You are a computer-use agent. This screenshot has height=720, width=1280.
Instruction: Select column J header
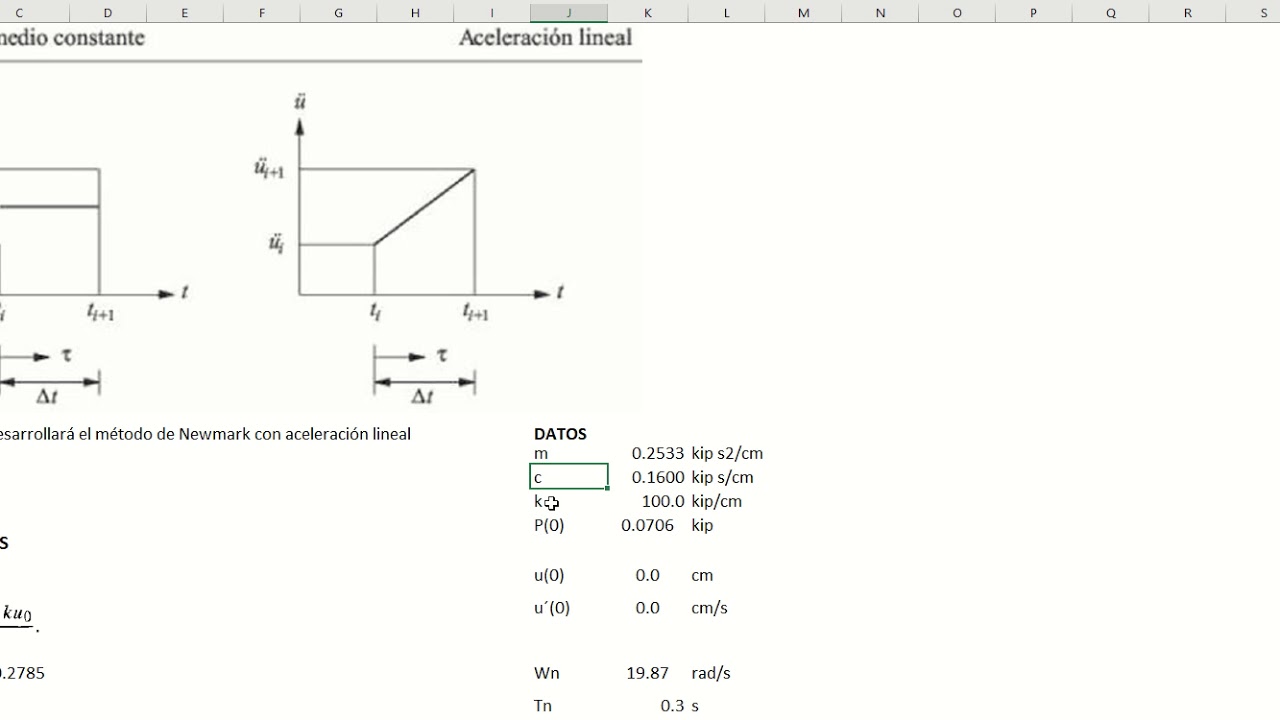(x=569, y=12)
